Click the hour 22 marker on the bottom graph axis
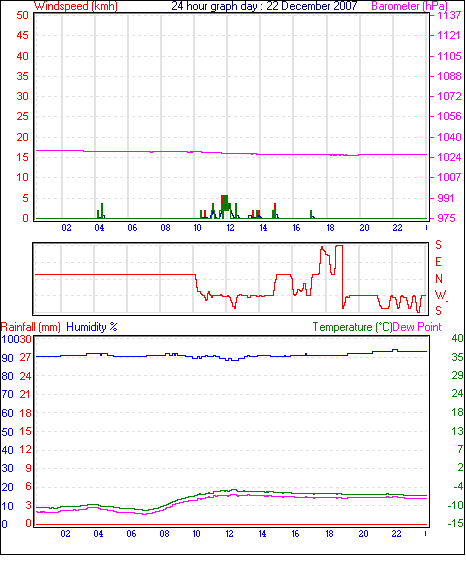 tap(396, 534)
